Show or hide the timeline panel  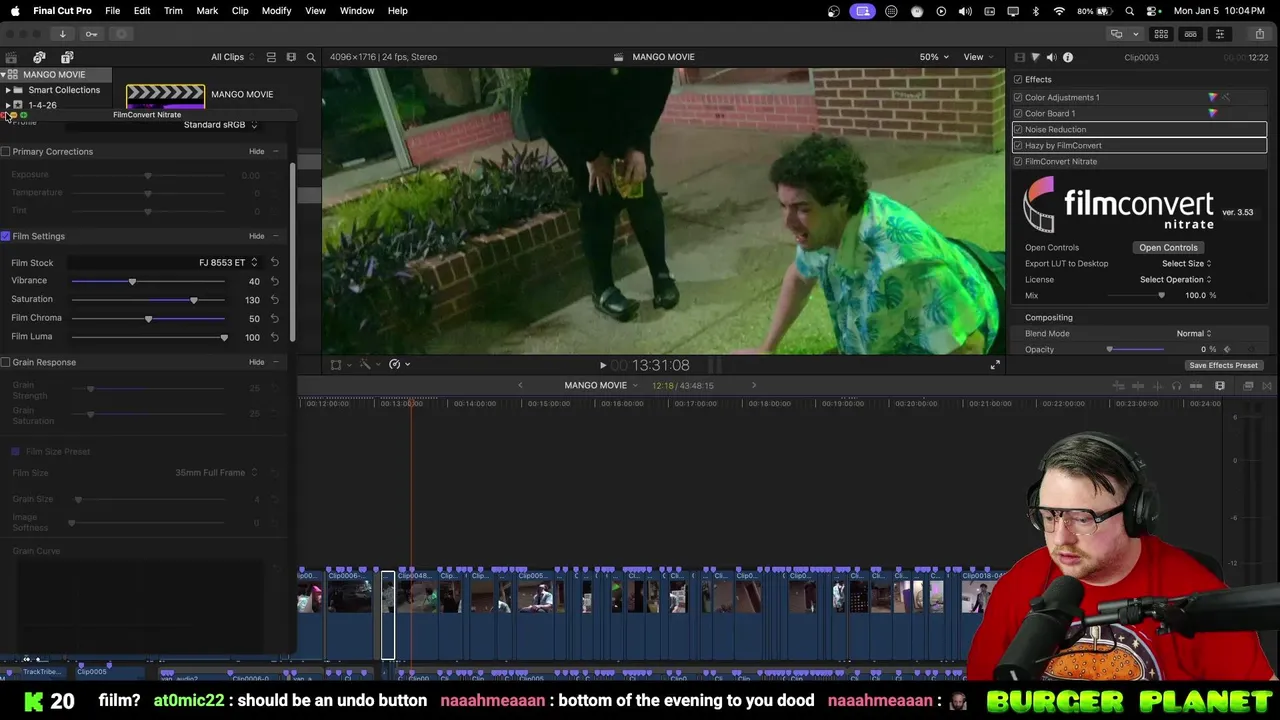click(1190, 34)
